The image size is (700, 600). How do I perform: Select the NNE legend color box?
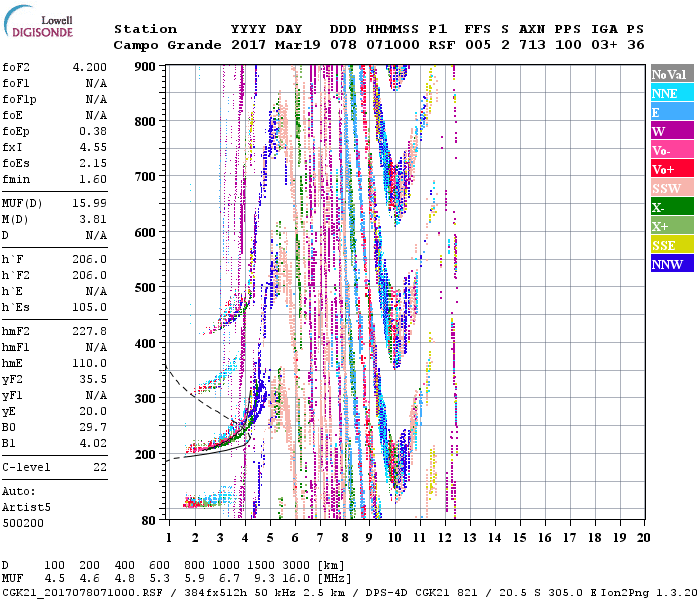672,93
